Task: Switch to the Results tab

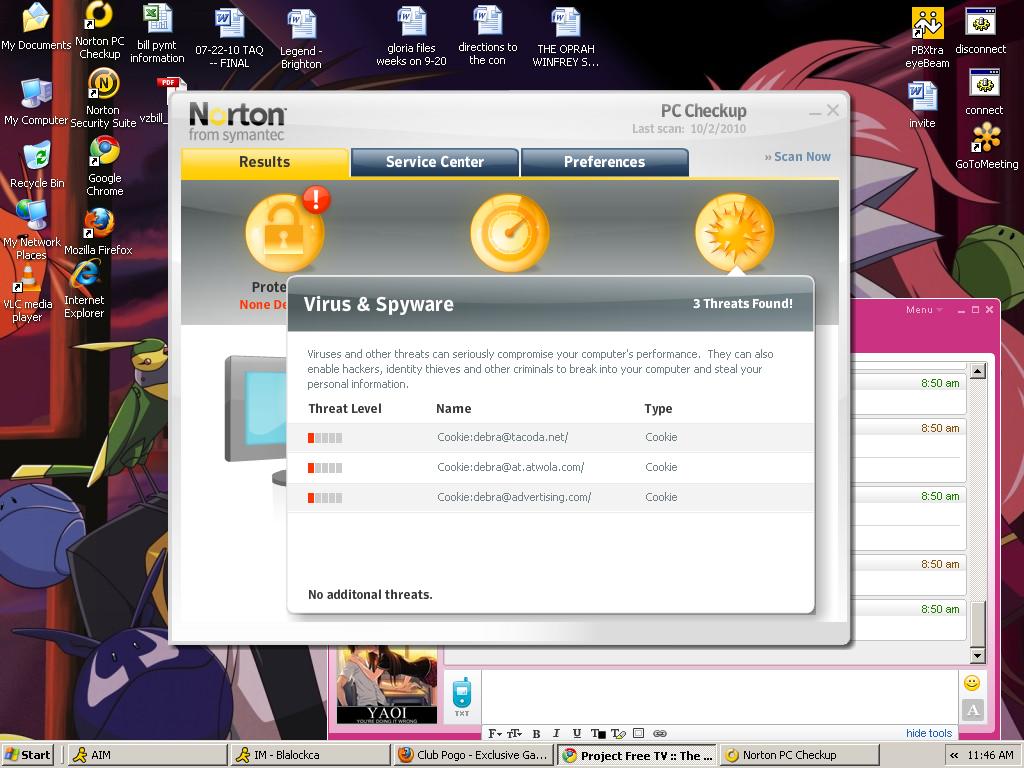Action: pos(264,162)
